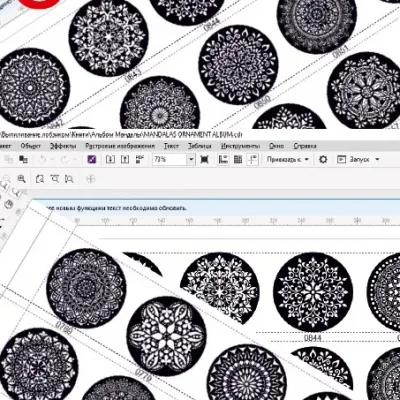Viewport: 400px width, 400px height.
Task: Open the dropdown arrow beside Запуск
Action: tap(377, 159)
